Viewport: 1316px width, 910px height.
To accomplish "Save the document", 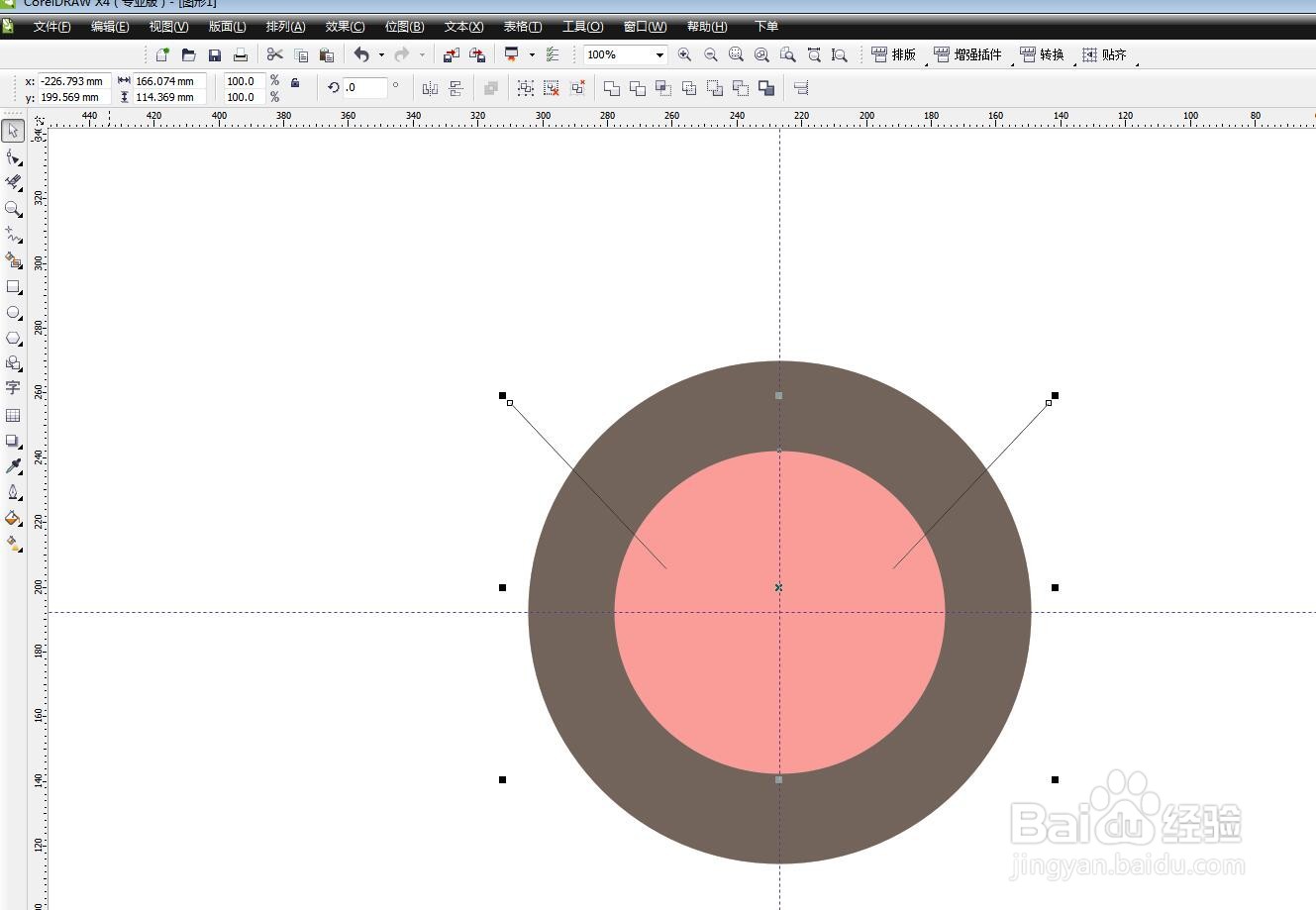I will point(215,55).
